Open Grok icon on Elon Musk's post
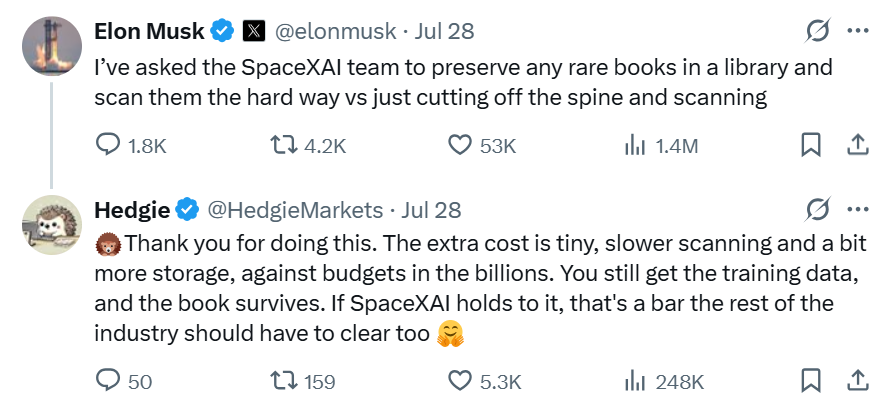The image size is (894, 414). pyautogui.click(x=818, y=30)
